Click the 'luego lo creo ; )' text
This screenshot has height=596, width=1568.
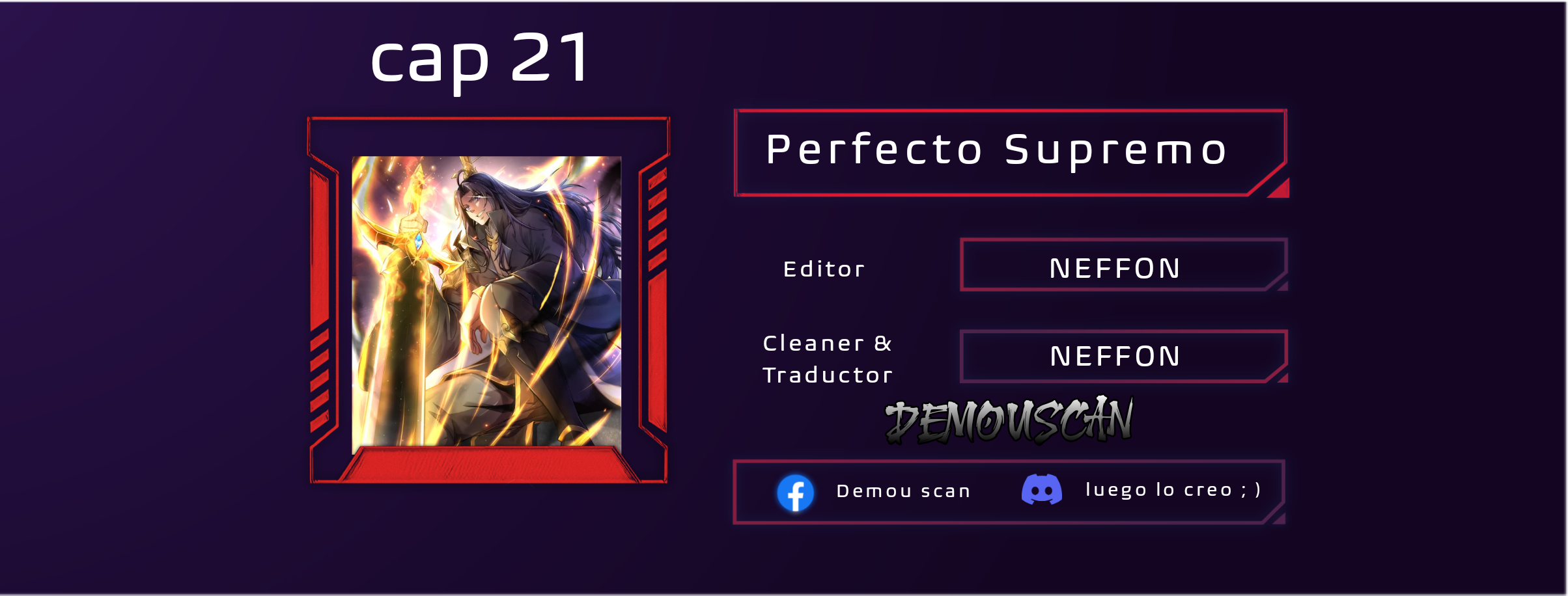pyautogui.click(x=1173, y=490)
